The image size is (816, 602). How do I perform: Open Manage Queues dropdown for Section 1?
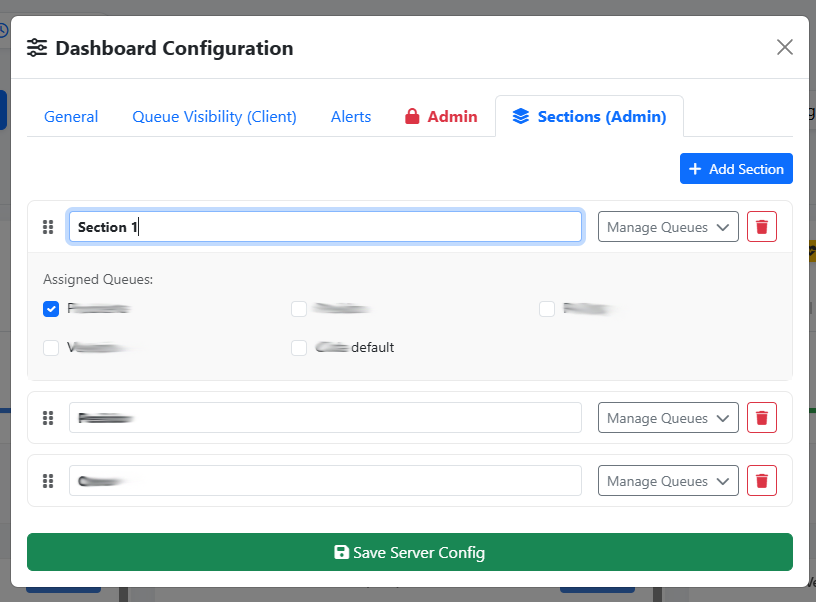[x=668, y=227]
